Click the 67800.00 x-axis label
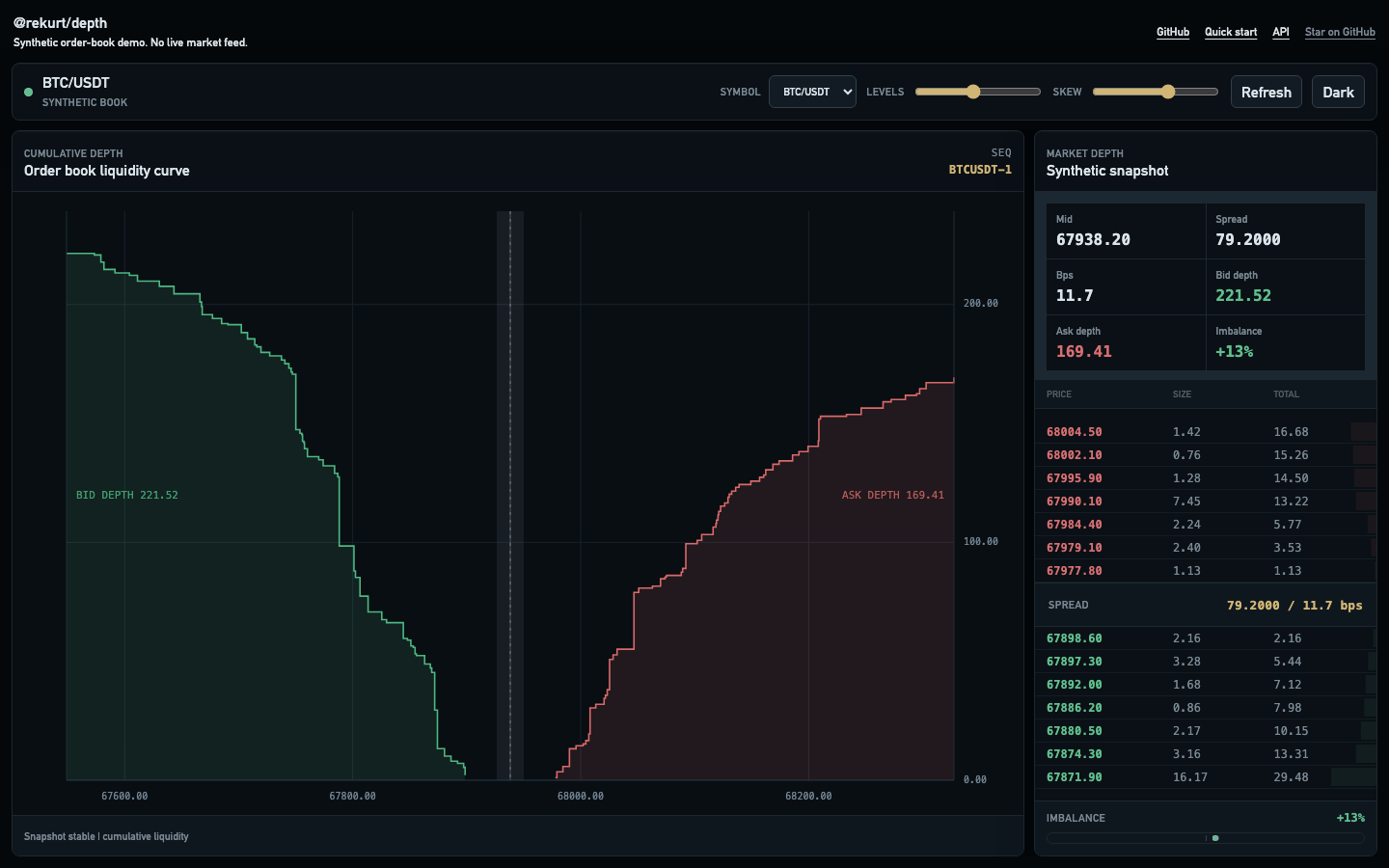This screenshot has width=1389, height=868. tap(353, 796)
